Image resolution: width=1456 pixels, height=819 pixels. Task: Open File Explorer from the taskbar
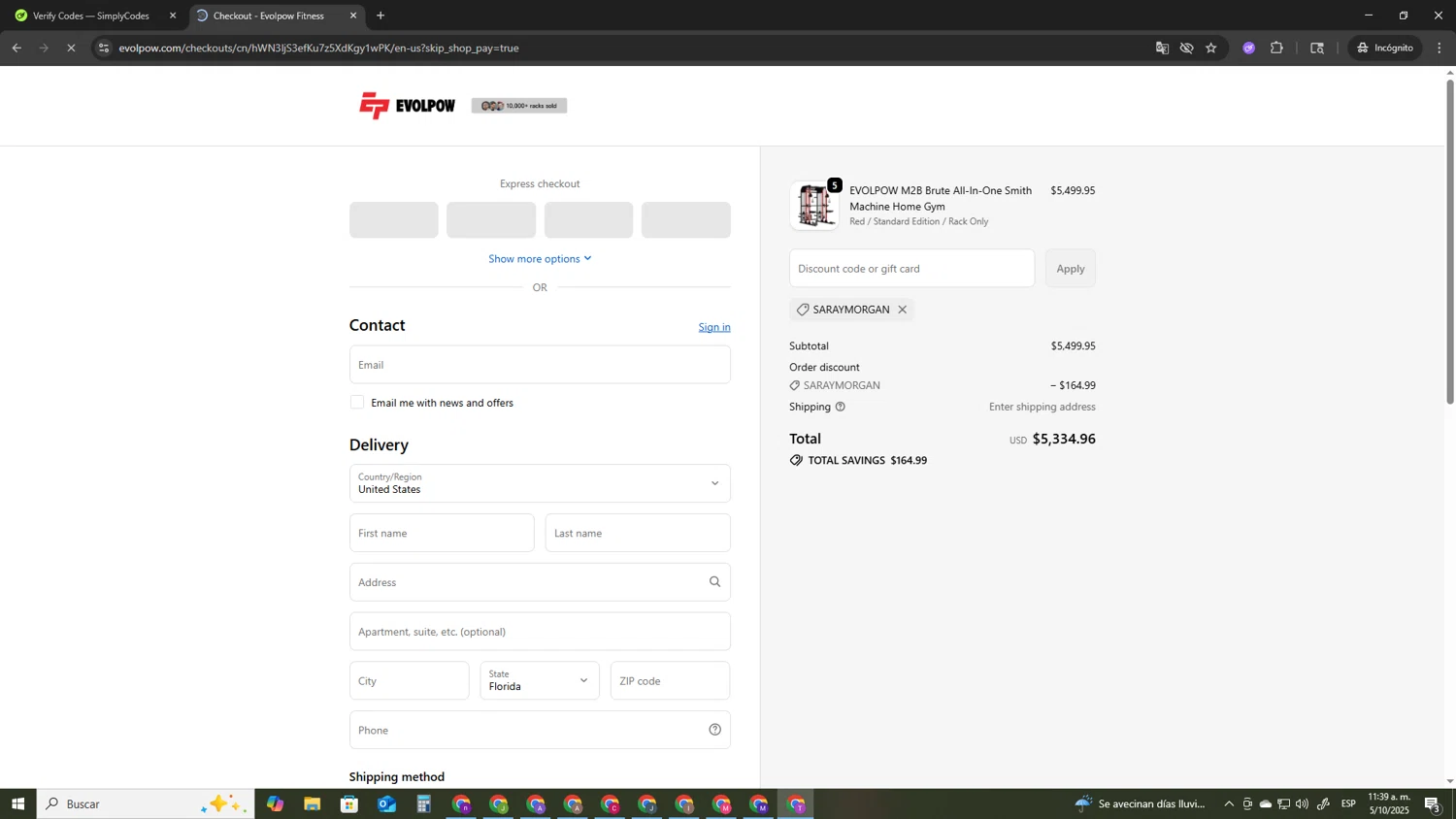click(x=312, y=803)
